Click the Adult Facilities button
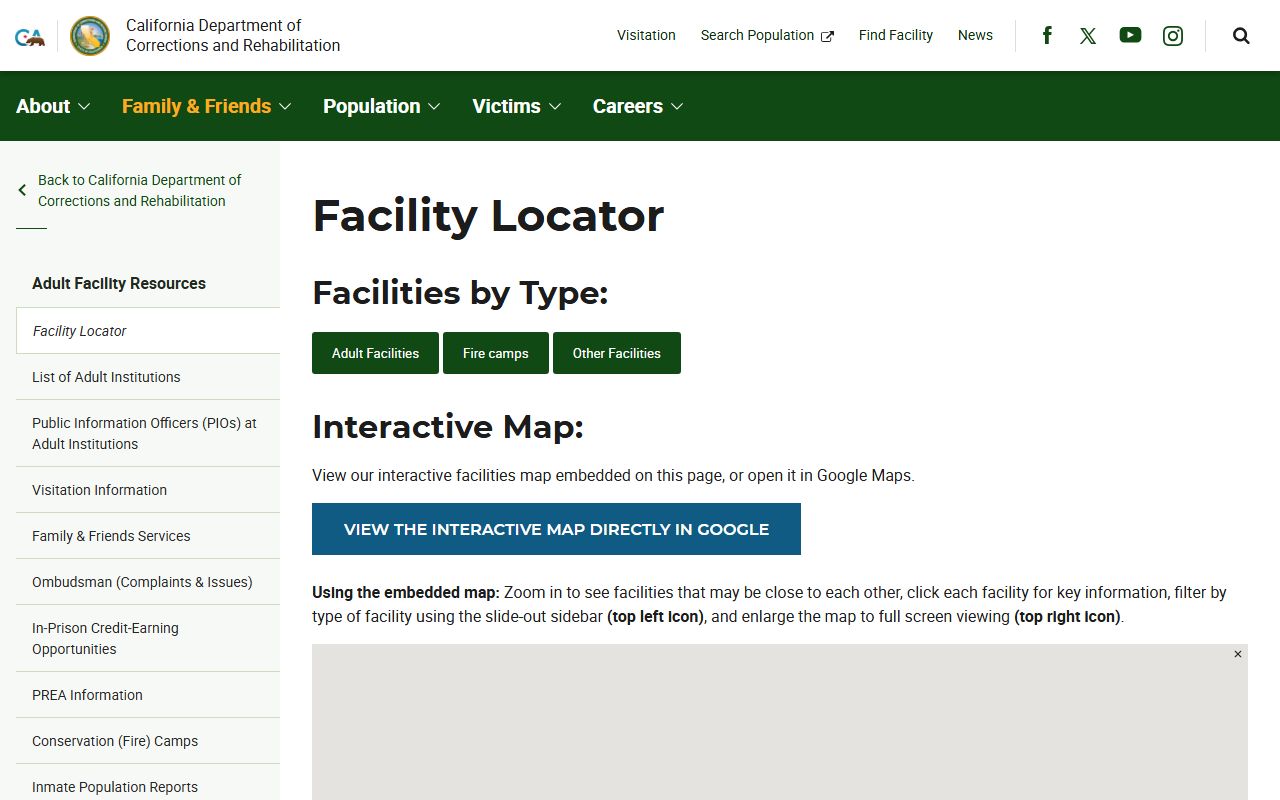1280x800 pixels. click(x=375, y=353)
